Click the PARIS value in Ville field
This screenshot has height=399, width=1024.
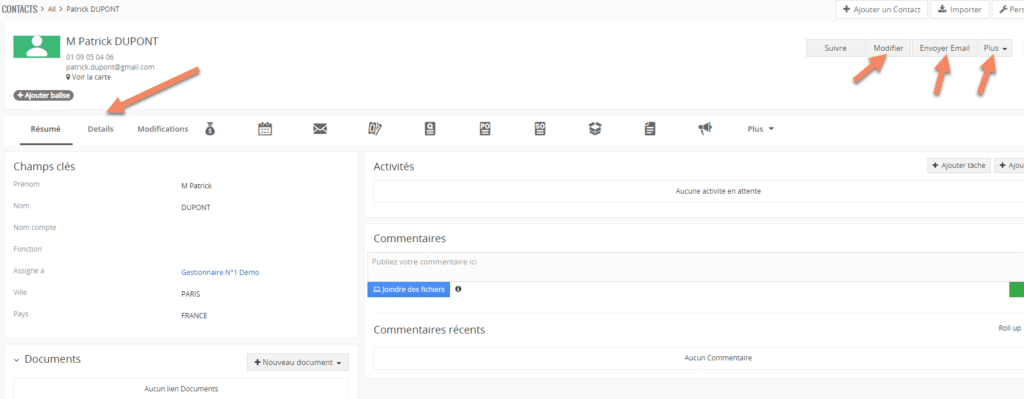coord(191,294)
